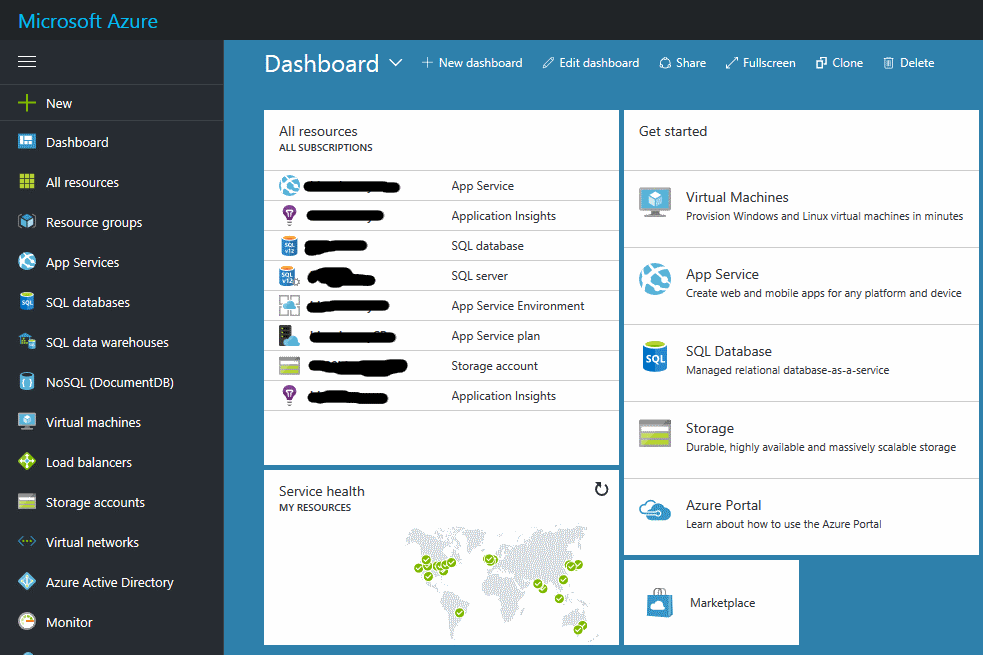Image resolution: width=983 pixels, height=655 pixels.
Task: Click 'Create web and mobile apps' description
Action: (823, 293)
